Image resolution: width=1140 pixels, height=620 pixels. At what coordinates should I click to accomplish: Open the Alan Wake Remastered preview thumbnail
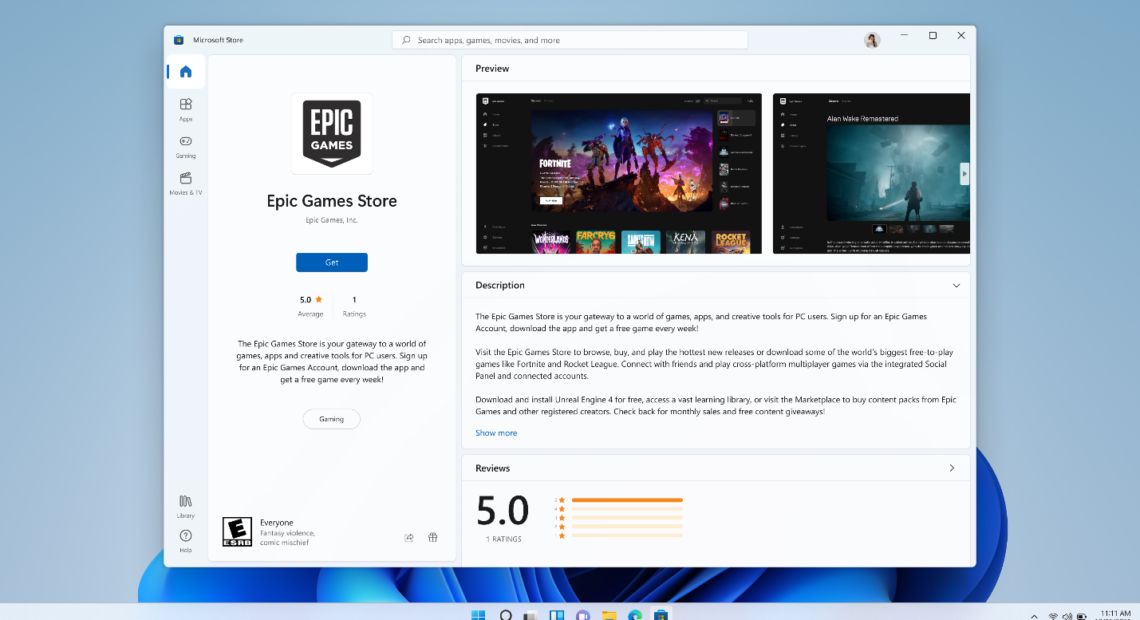tap(870, 173)
